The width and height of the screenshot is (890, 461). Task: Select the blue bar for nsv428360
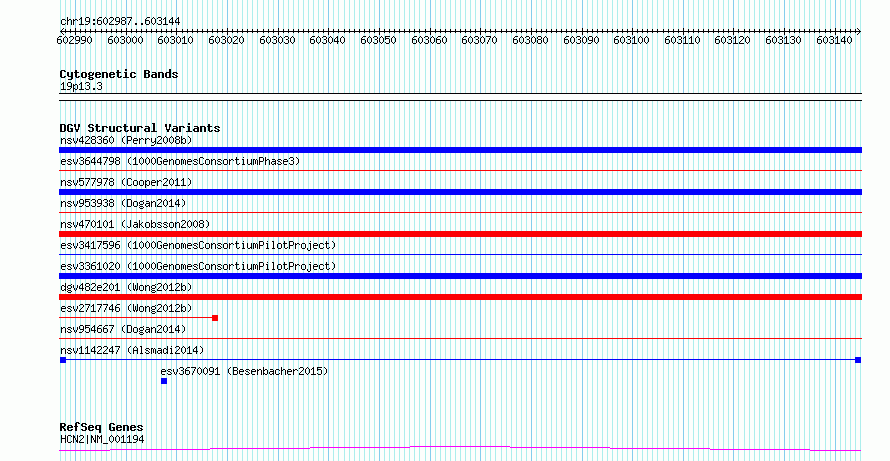point(460,150)
